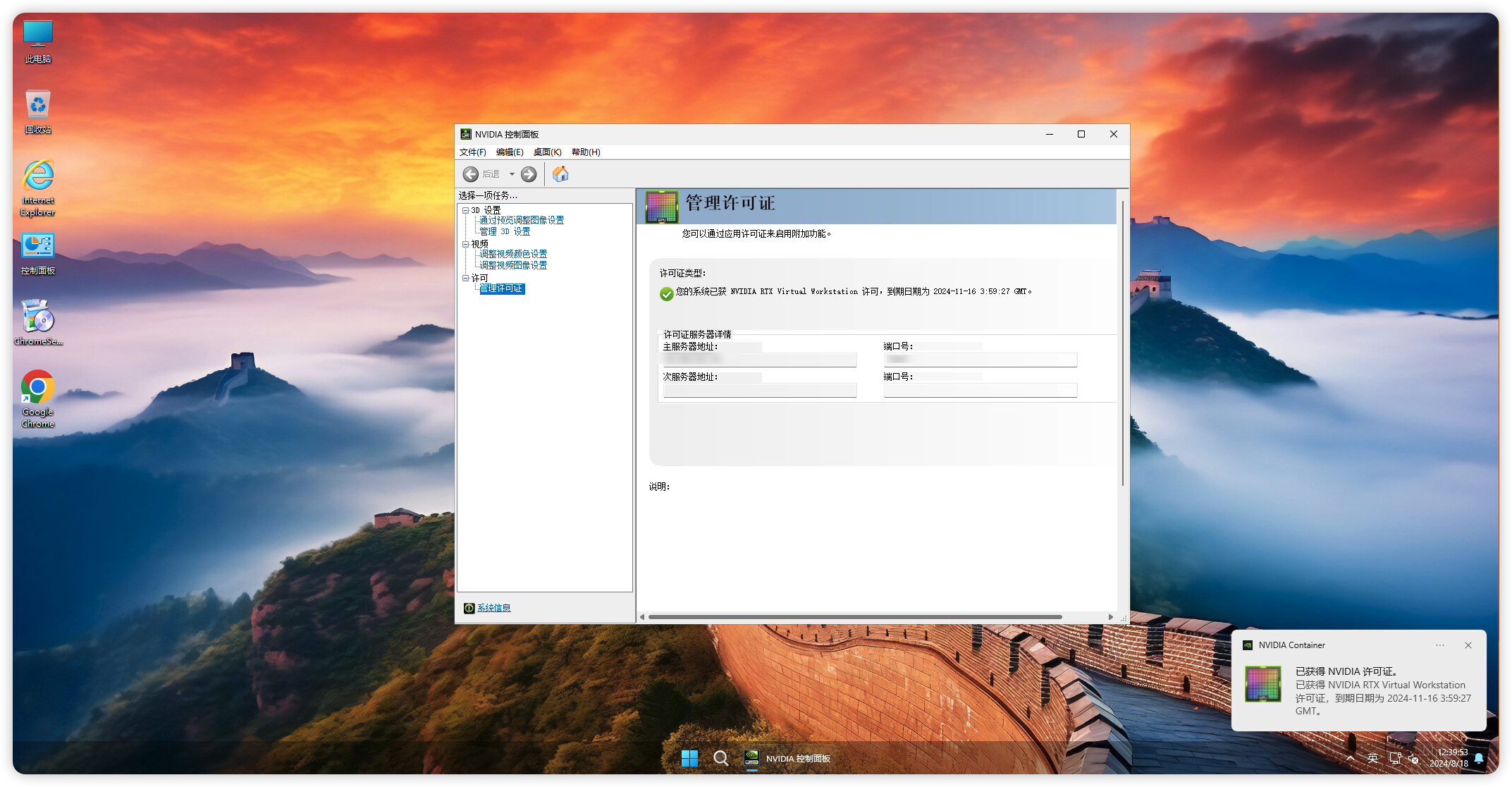The width and height of the screenshot is (1512, 787).
Task: Click the 管理许可证 header chip icon
Action: [x=662, y=207]
